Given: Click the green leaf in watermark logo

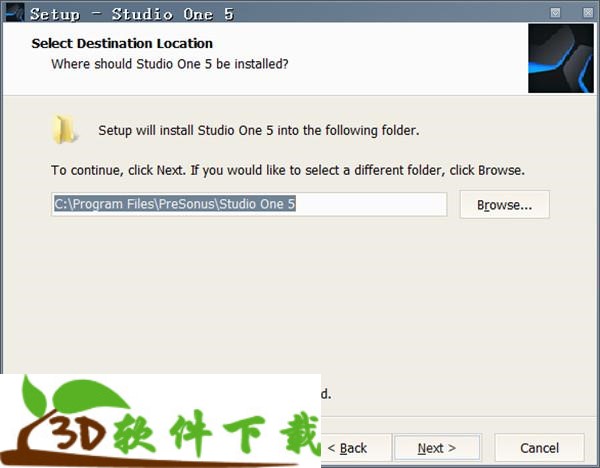Looking at the screenshot, I should coord(75,397).
